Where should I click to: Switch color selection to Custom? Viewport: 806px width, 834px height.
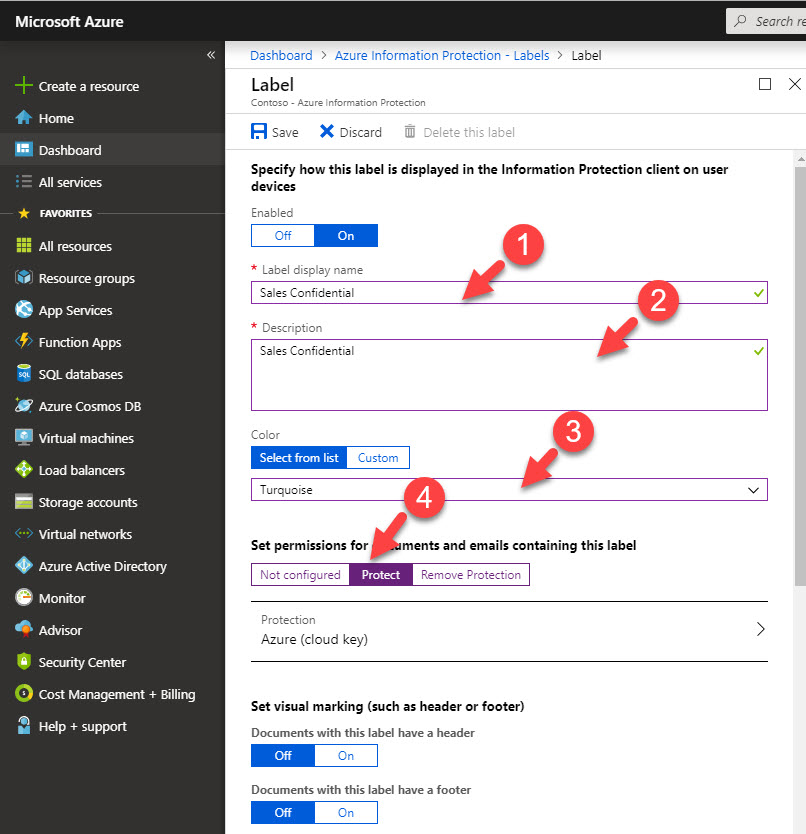(377, 457)
